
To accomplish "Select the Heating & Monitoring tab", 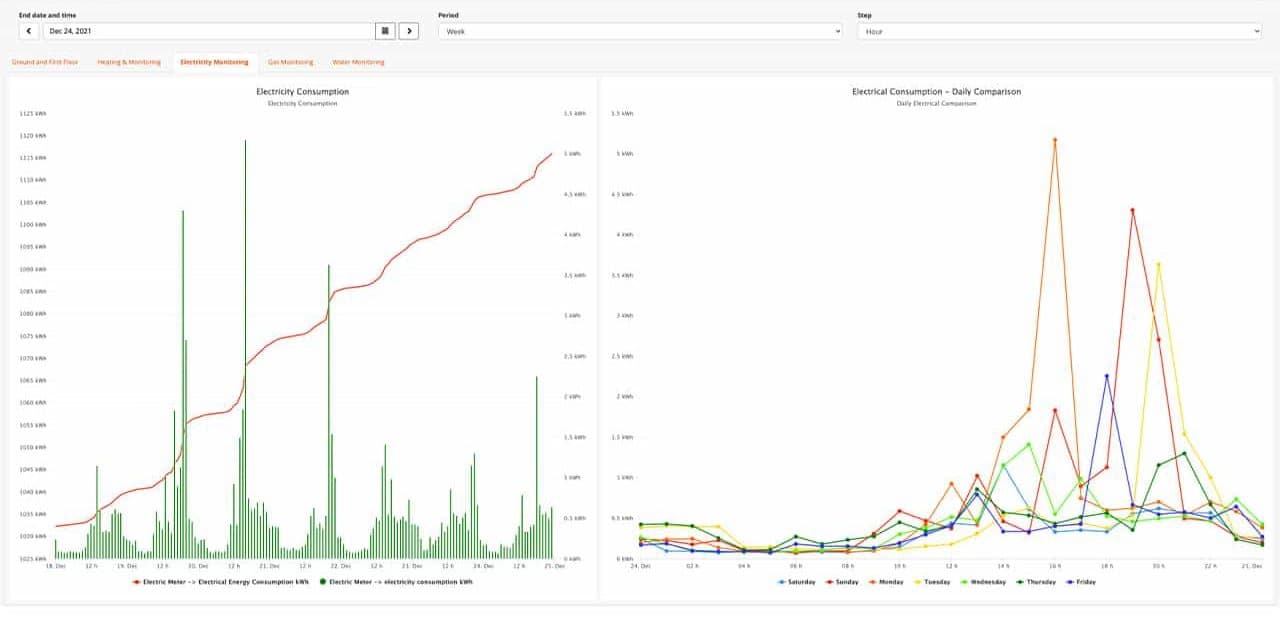I will point(127,61).
